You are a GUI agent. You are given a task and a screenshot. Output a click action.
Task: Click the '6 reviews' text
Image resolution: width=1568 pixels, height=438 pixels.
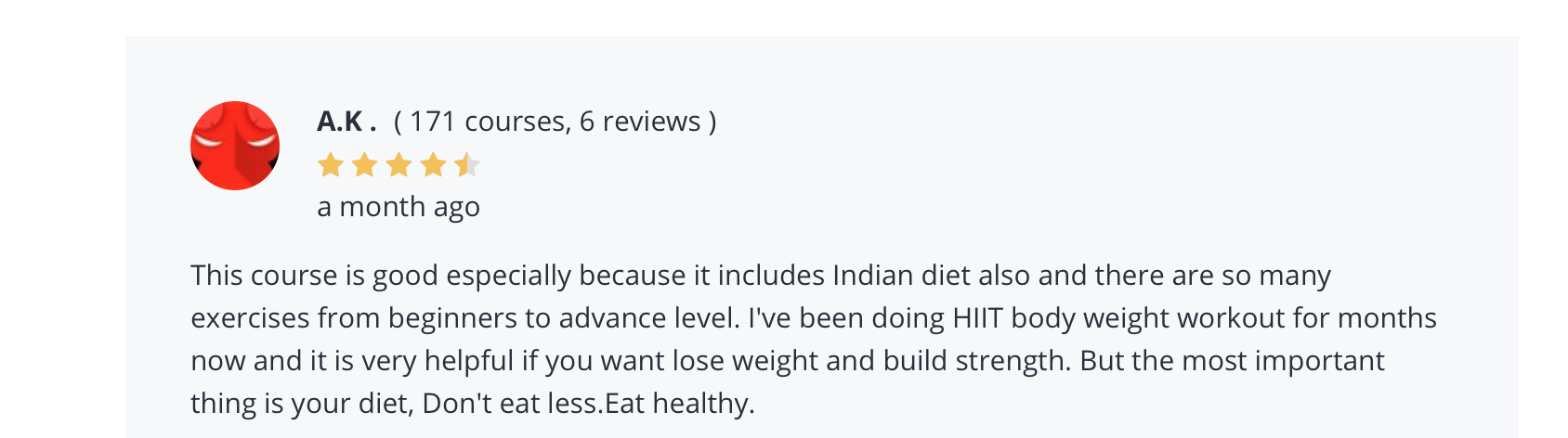click(x=640, y=122)
